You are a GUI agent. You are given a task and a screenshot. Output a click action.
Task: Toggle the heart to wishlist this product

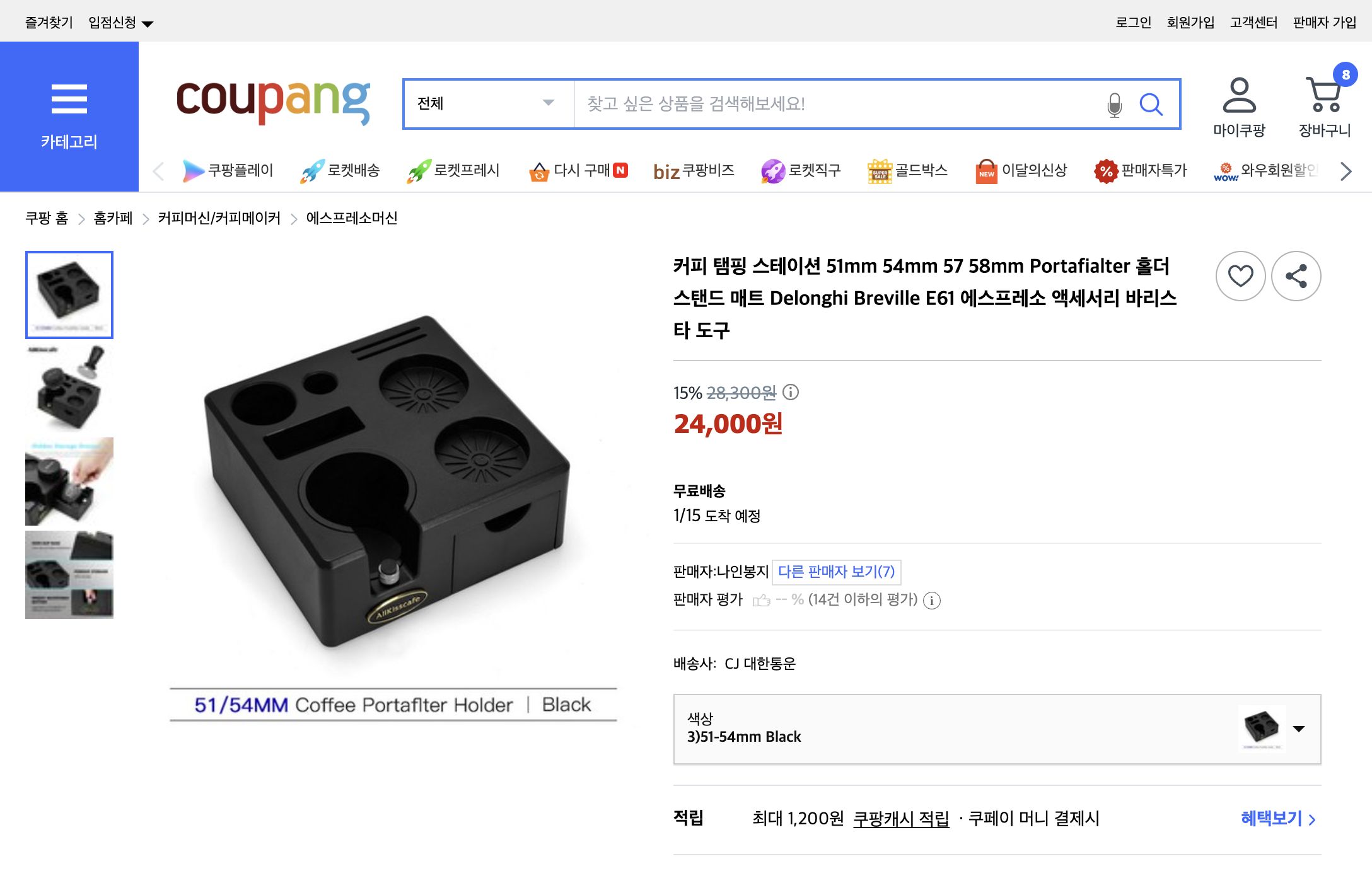coord(1240,276)
